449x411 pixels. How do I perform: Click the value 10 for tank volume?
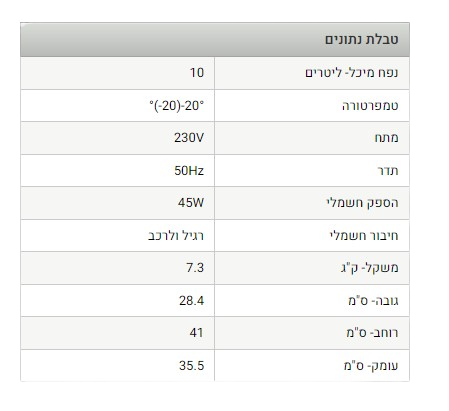point(197,73)
